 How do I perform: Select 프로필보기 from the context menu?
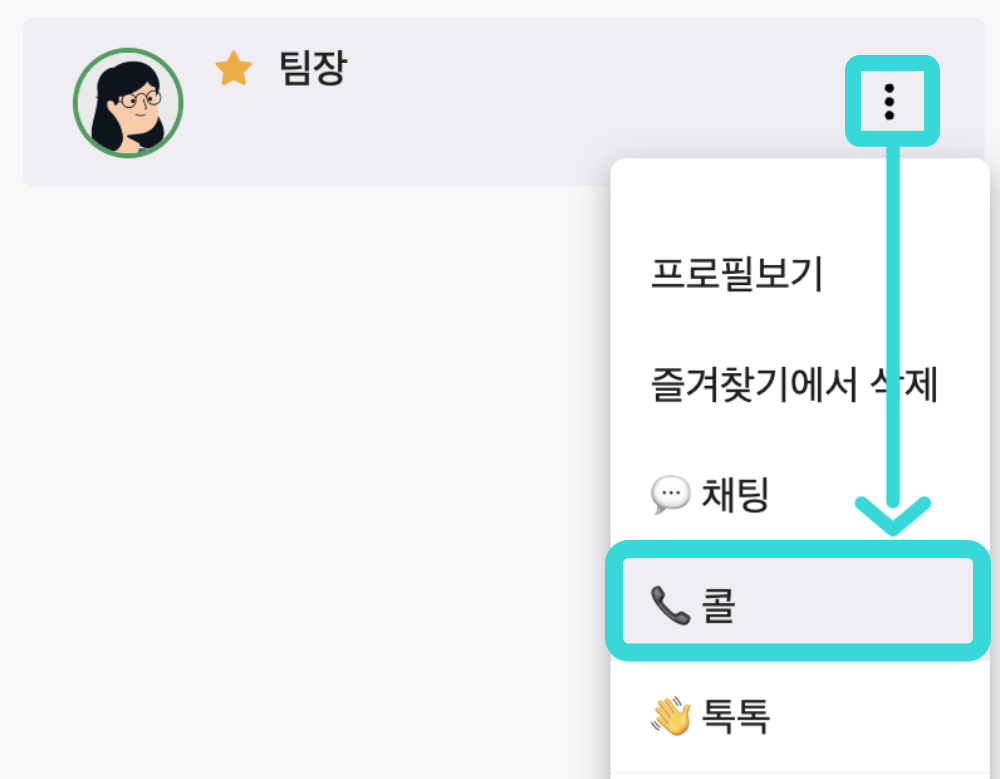pyautogui.click(x=736, y=273)
